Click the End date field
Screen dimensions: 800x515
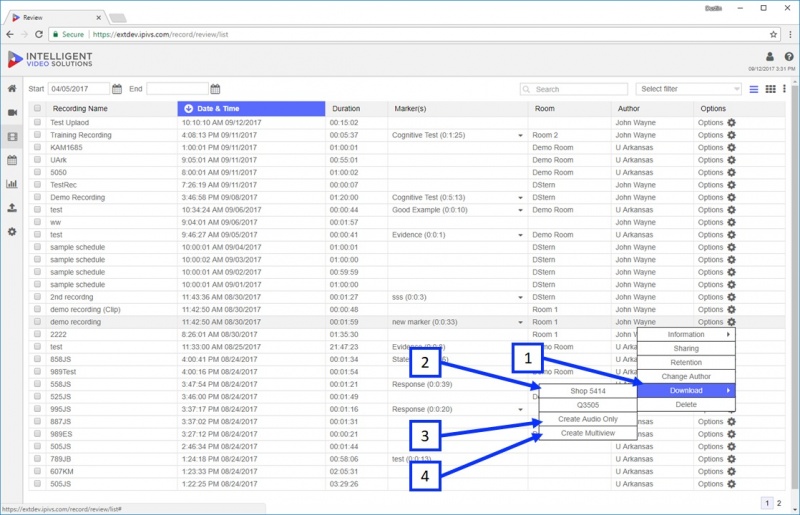pos(177,89)
